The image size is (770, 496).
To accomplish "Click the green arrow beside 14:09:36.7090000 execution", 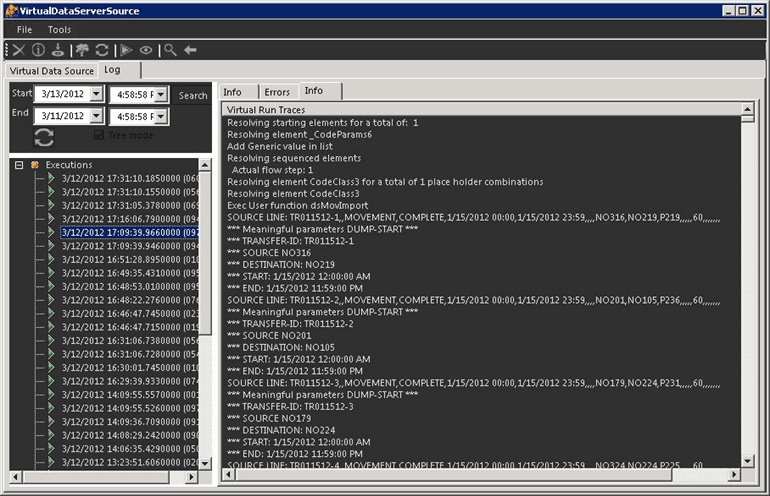I will pos(51,421).
